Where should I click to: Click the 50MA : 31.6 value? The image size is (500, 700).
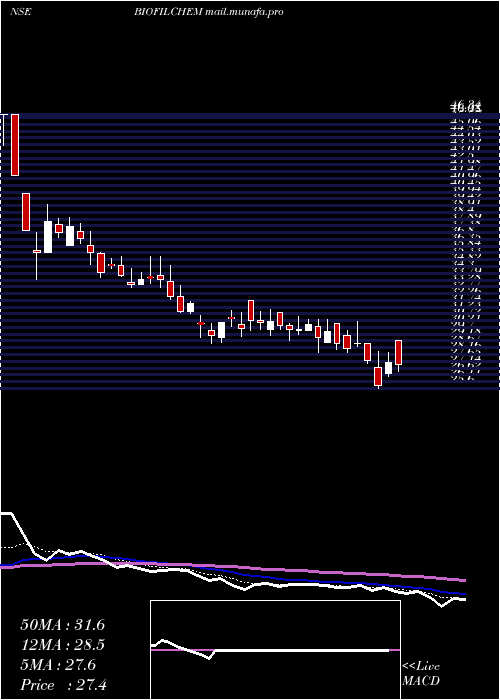pos(62,625)
